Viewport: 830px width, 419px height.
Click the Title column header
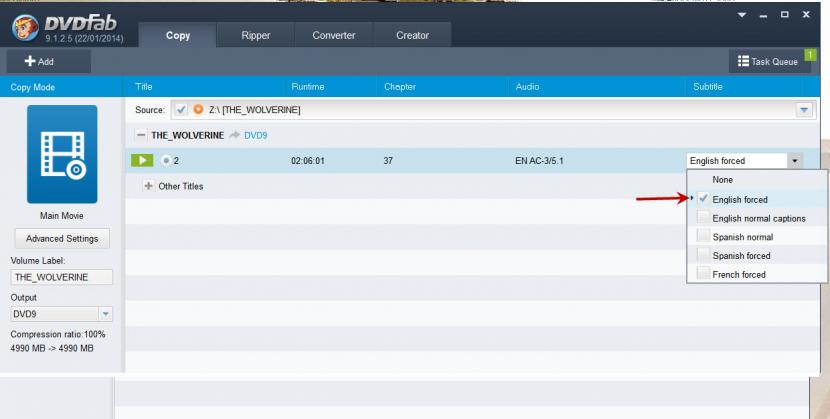coord(143,87)
